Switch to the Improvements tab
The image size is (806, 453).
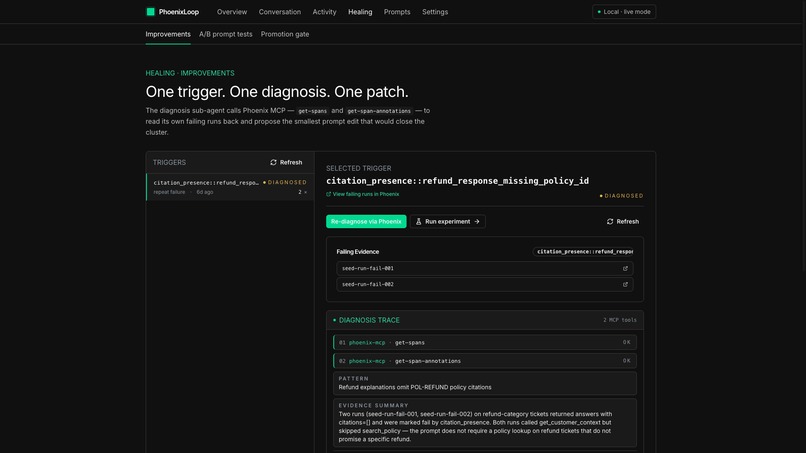point(168,34)
